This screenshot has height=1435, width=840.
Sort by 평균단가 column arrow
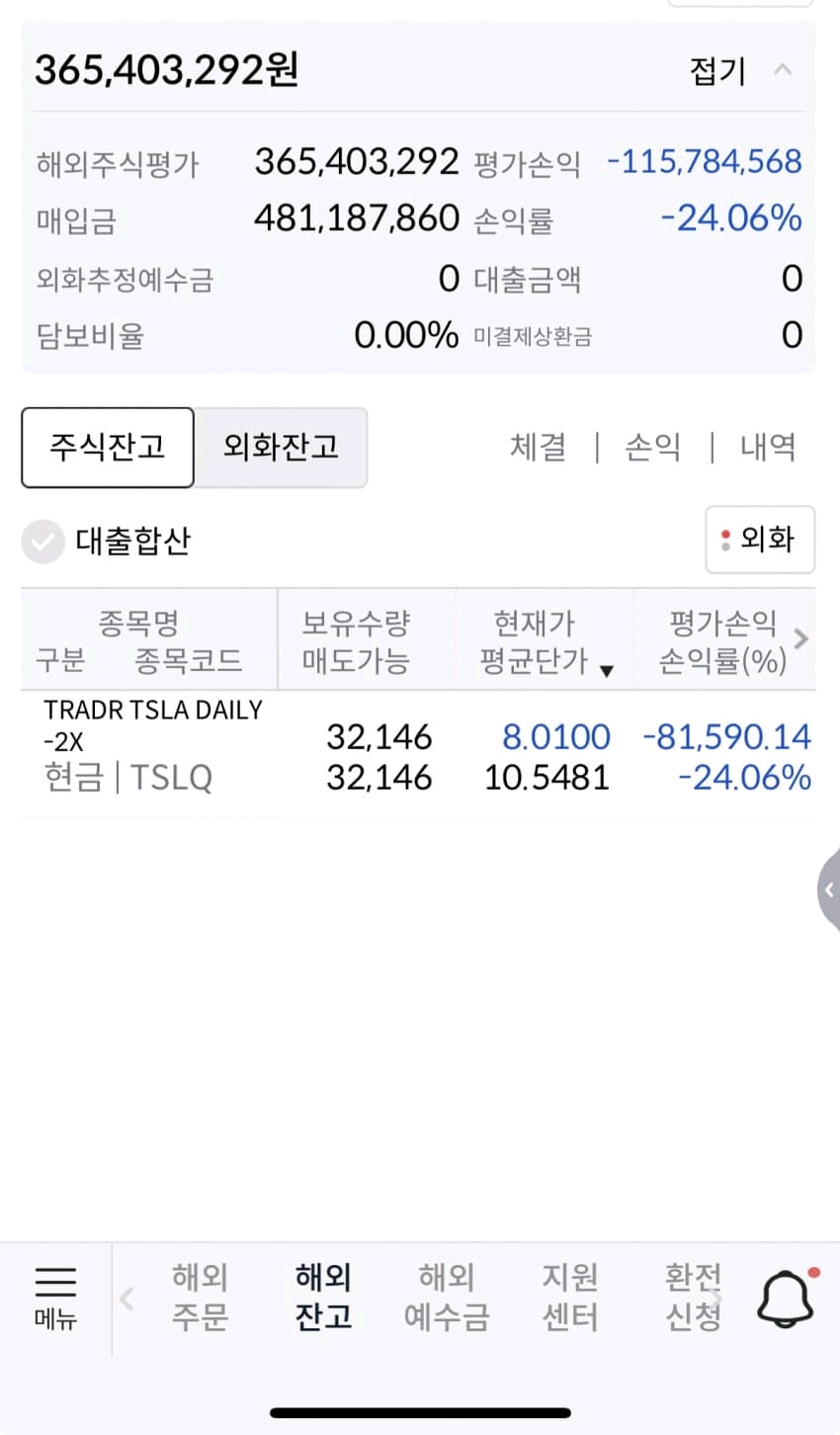607,671
